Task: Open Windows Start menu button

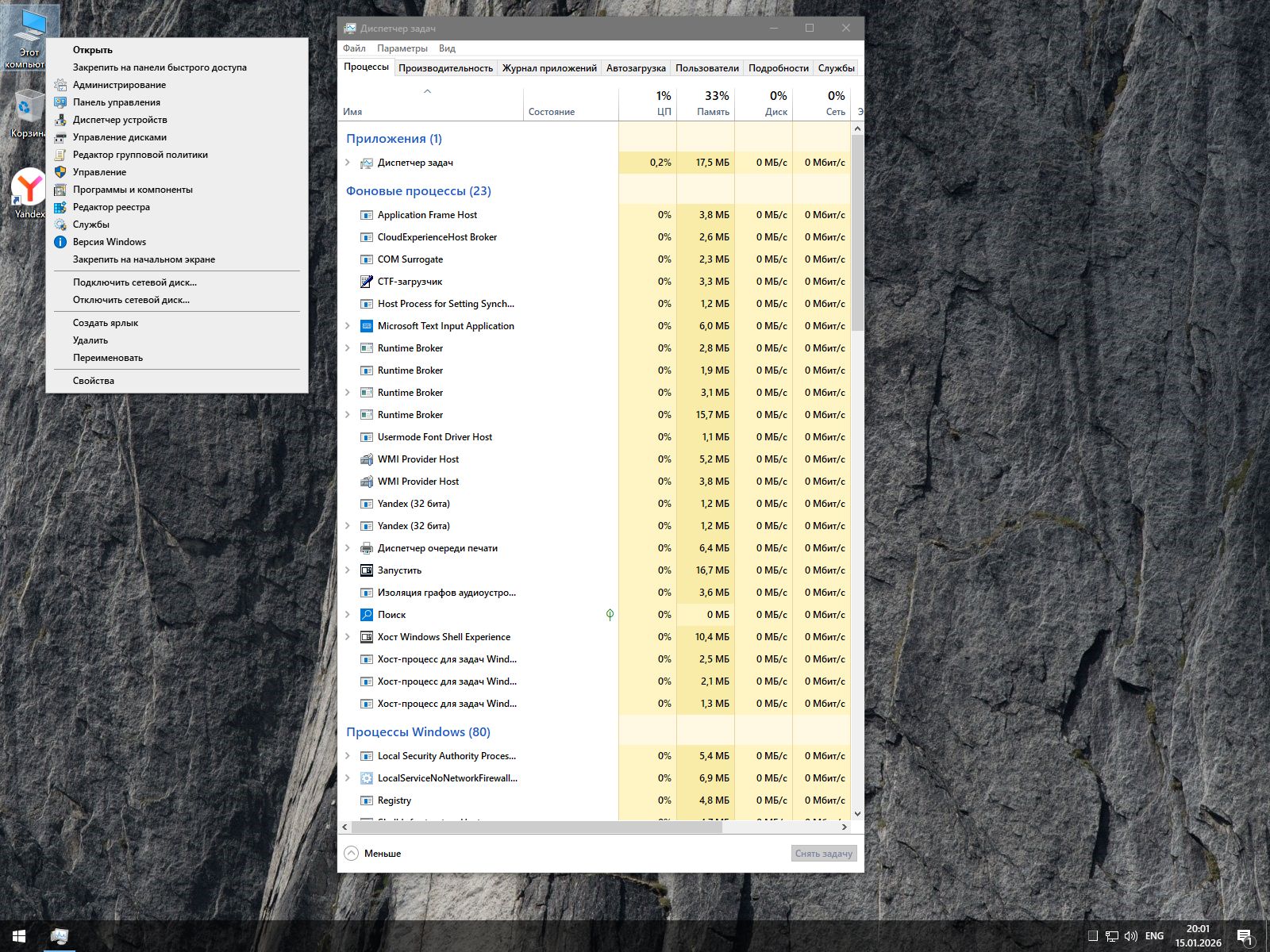Action: tap(19, 936)
